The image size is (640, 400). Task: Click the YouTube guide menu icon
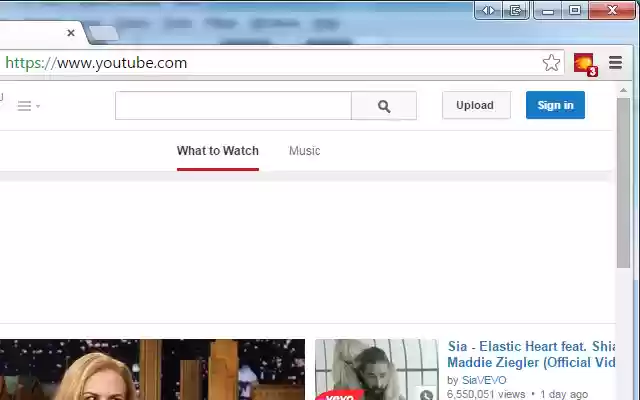tap(28, 106)
